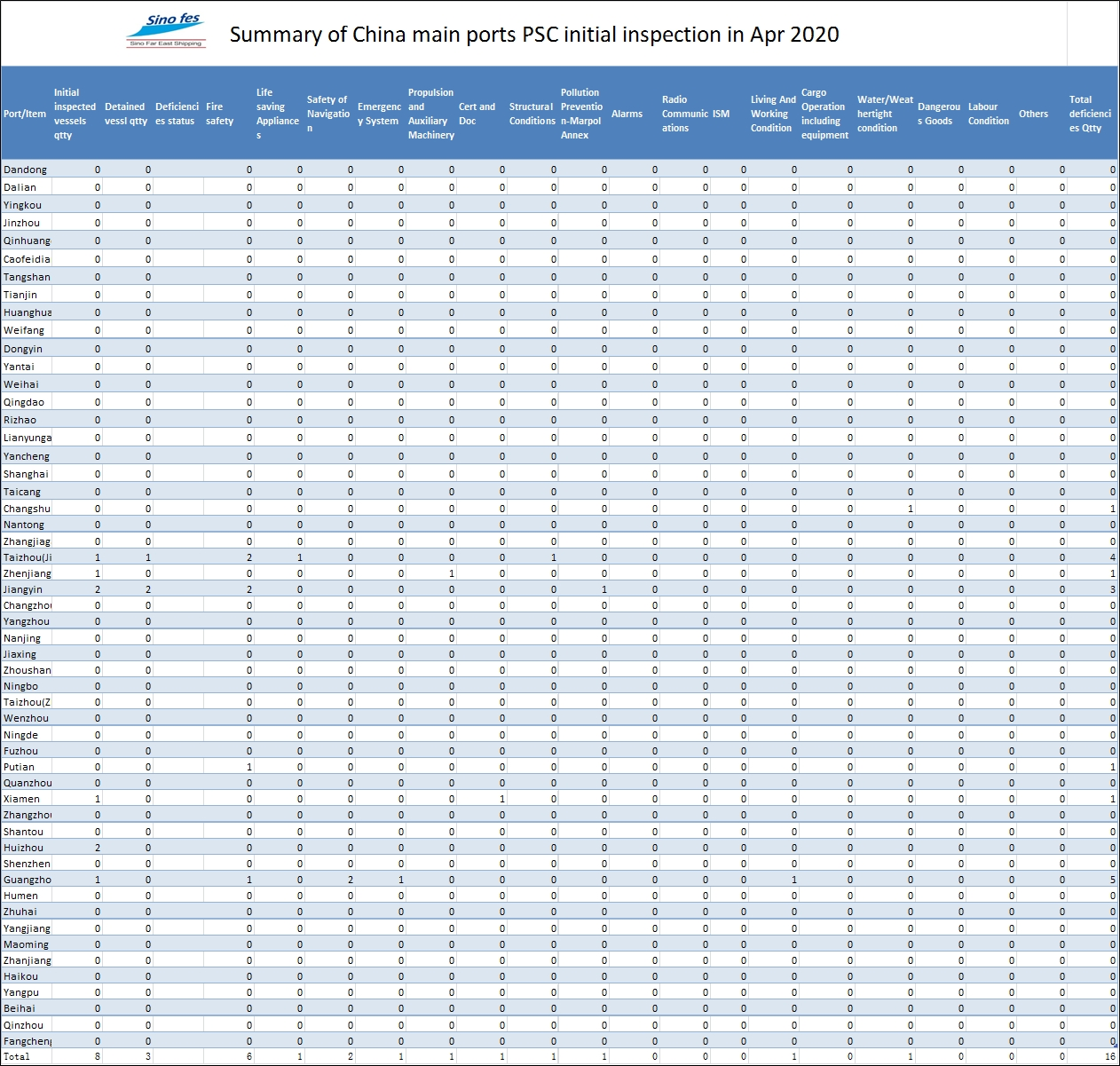Select the 'Life saving Appliances' header
The image size is (1120, 1066).
277,114
